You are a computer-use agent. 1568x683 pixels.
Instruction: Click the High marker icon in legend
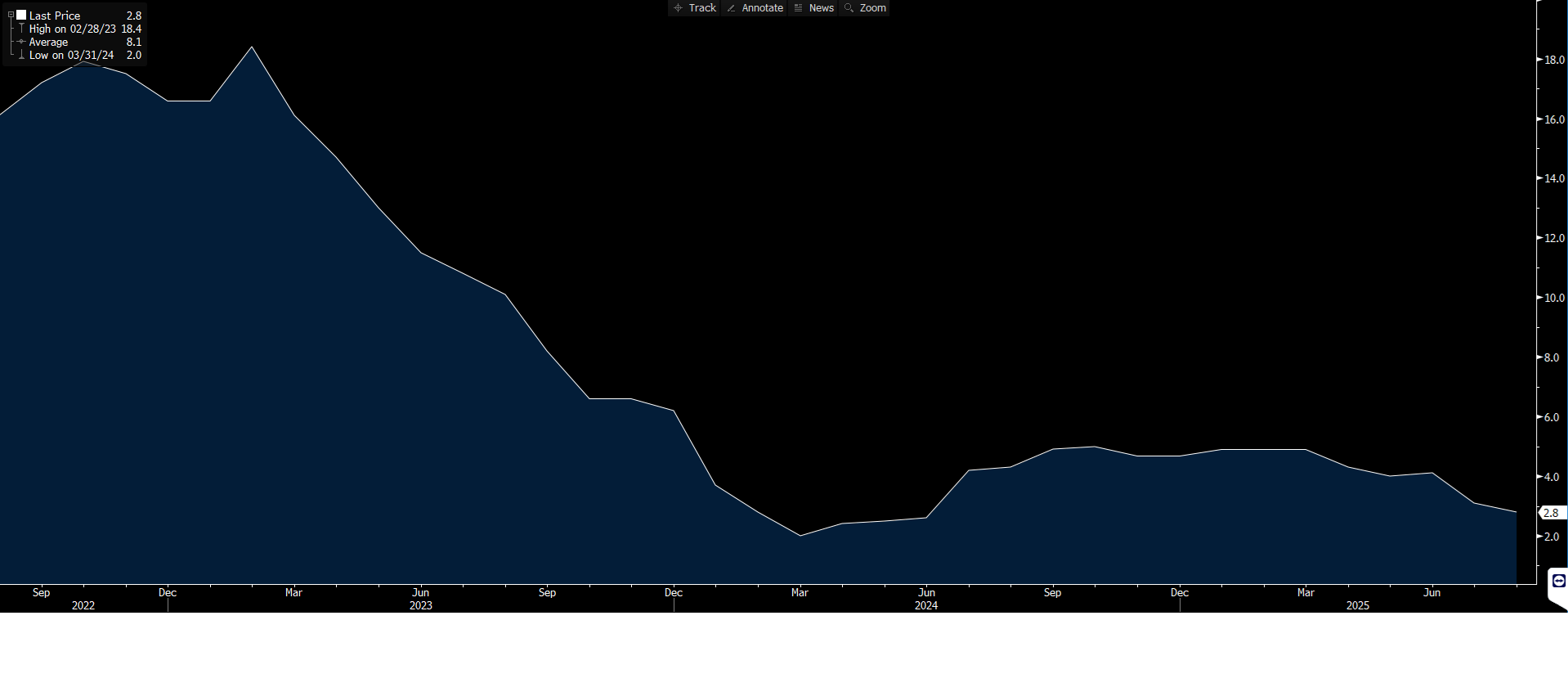point(21,29)
